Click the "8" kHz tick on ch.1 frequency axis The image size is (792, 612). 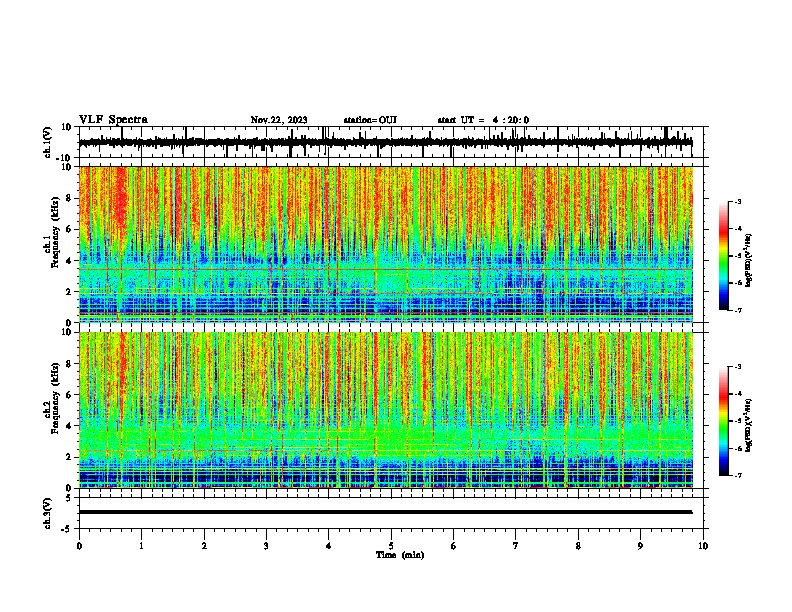[71, 198]
